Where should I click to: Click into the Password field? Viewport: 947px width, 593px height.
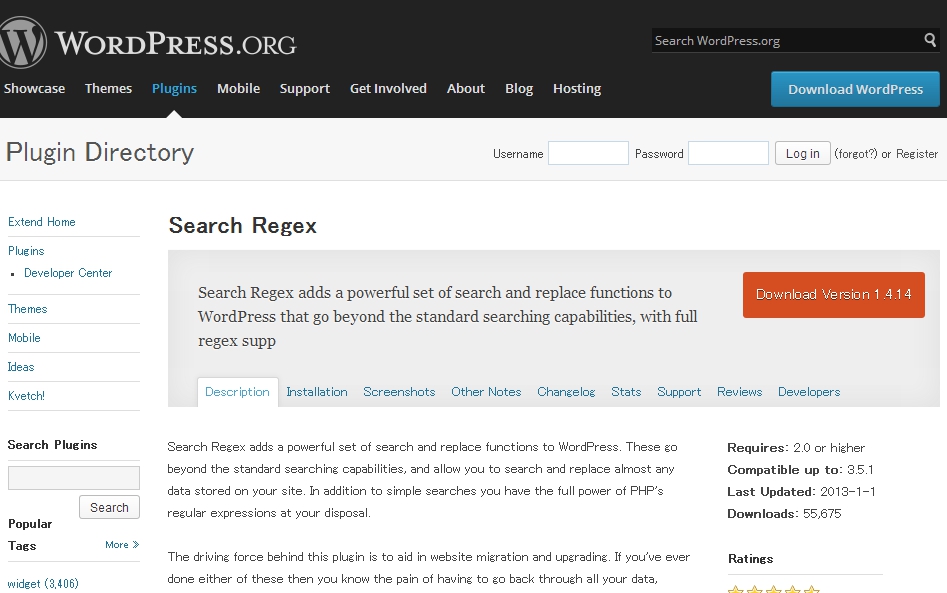pos(728,153)
